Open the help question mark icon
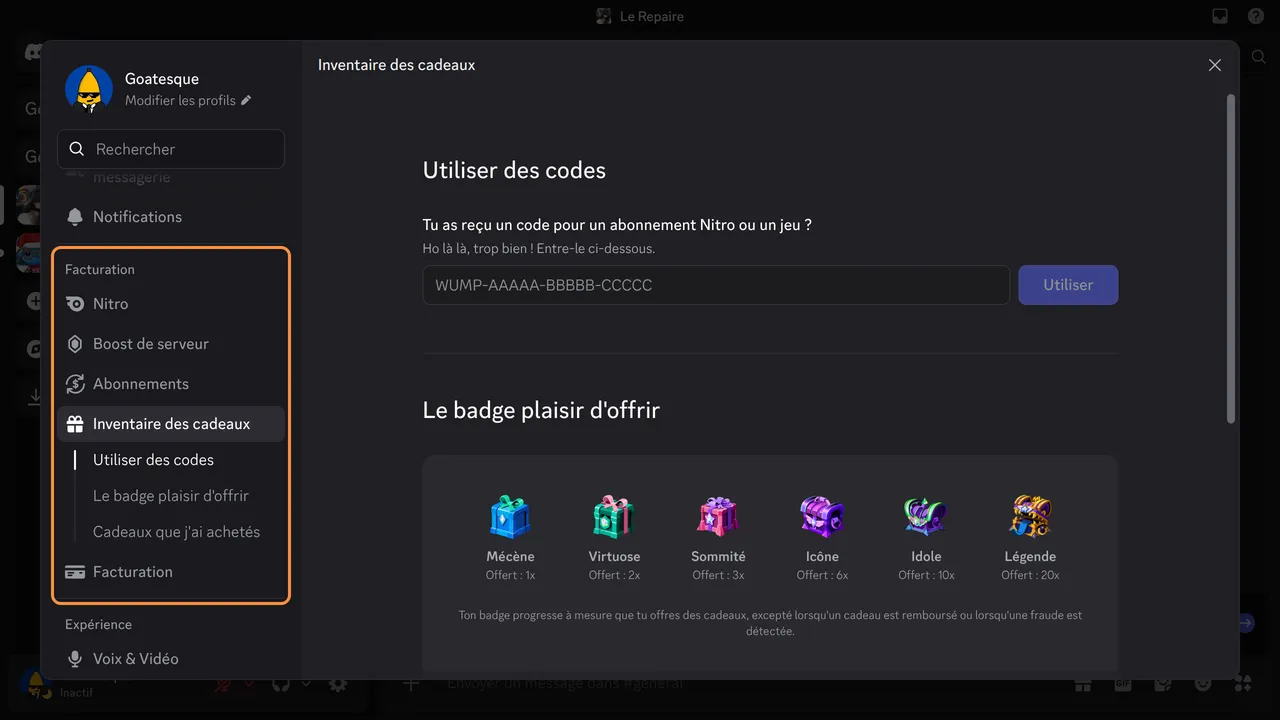This screenshot has width=1280, height=720. (x=1256, y=16)
